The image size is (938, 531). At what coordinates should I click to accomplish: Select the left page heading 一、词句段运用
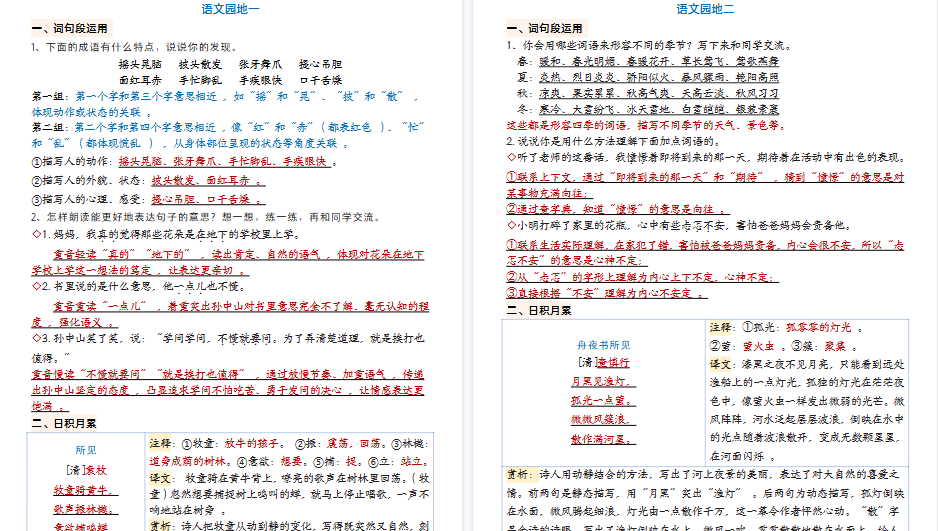point(70,29)
